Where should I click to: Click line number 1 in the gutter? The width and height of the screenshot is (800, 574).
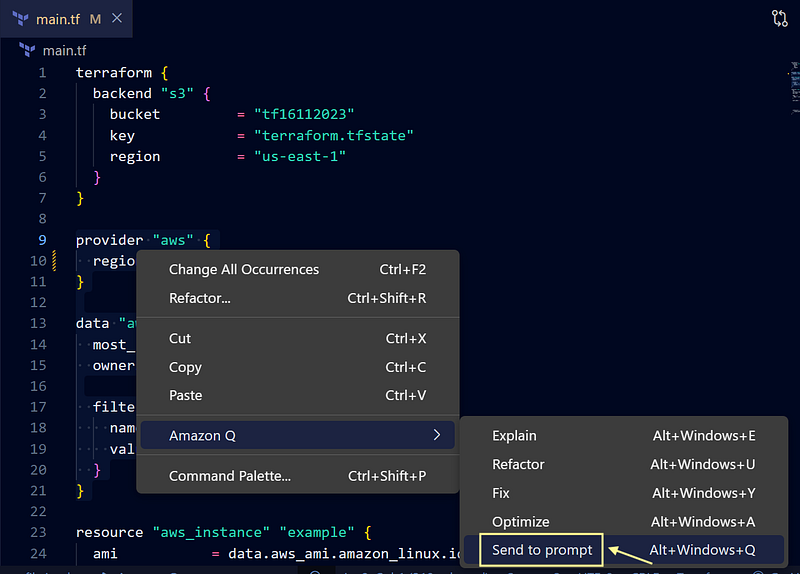tap(42, 73)
